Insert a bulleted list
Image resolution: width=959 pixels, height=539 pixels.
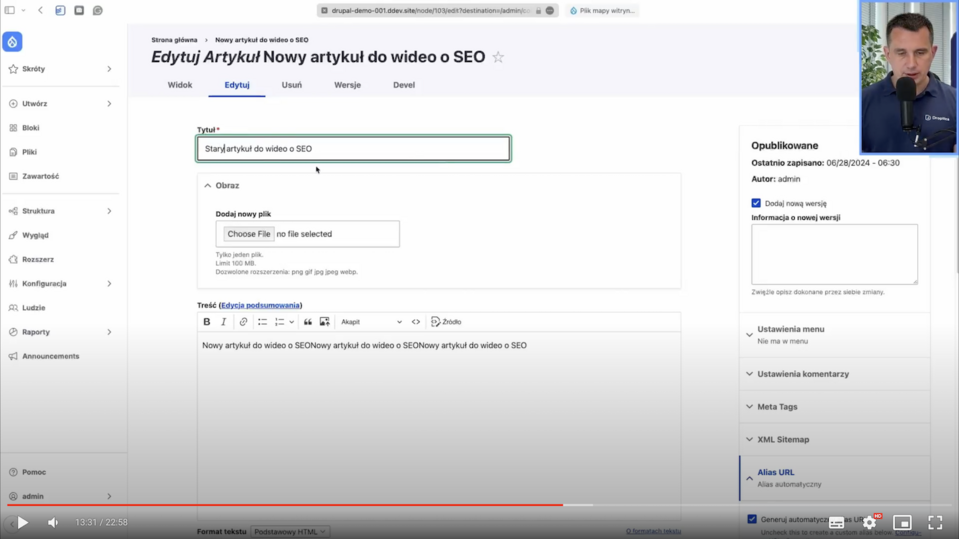(x=262, y=322)
